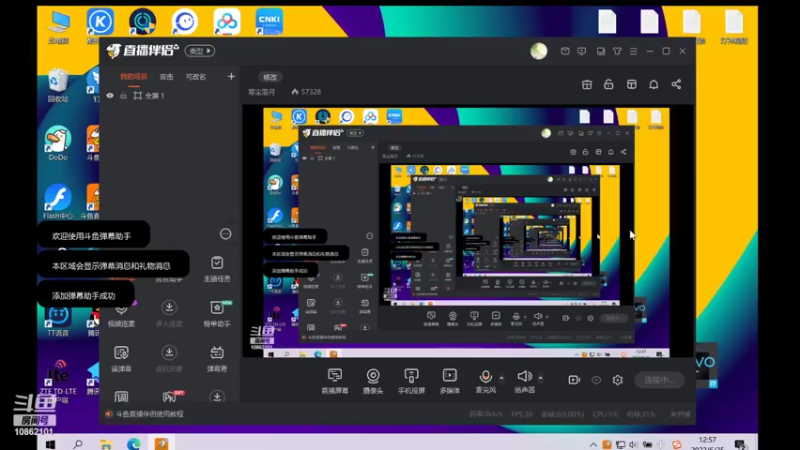Click the 连接中... start stream button

click(x=659, y=380)
